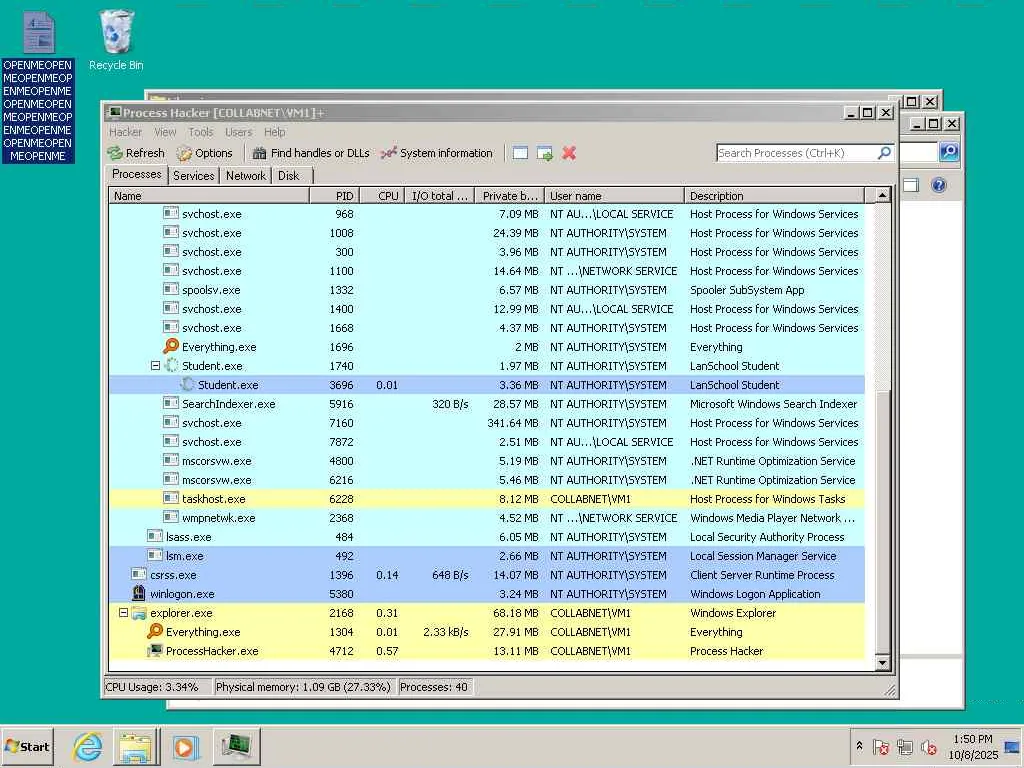Click the process list scroll up arrow
Viewport: 1024px width, 768px height.
coord(882,195)
